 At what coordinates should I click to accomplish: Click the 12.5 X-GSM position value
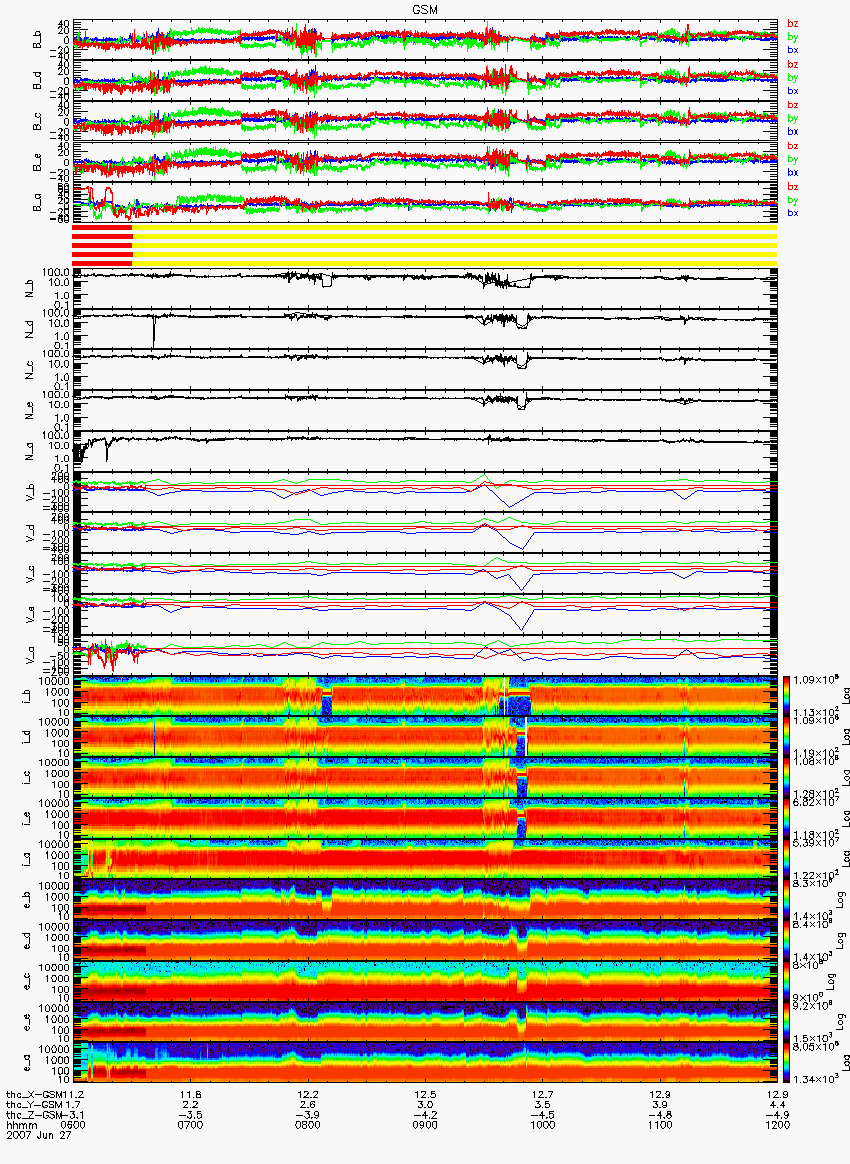pos(425,1094)
